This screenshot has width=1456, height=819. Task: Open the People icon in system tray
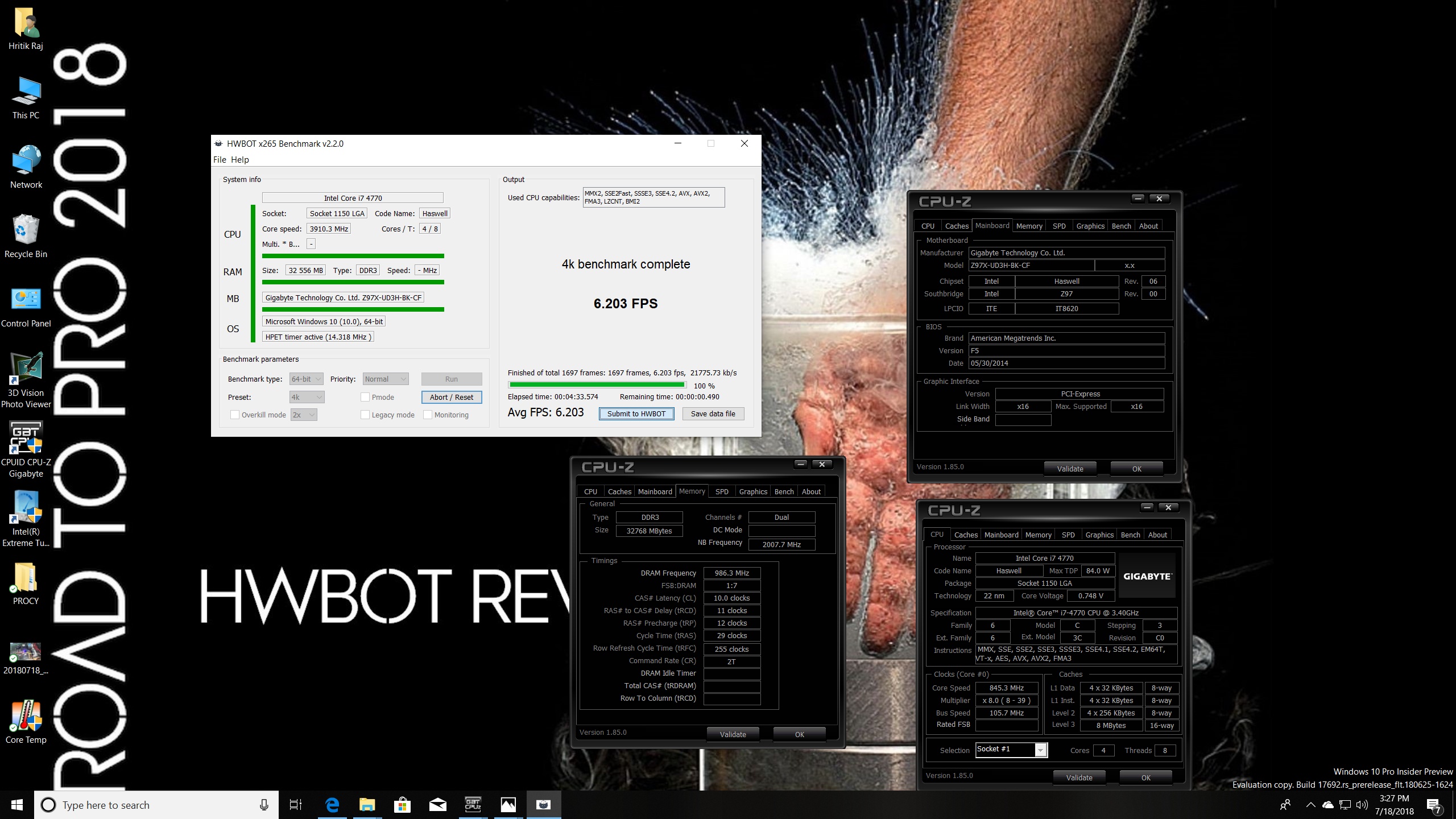tap(1285, 805)
